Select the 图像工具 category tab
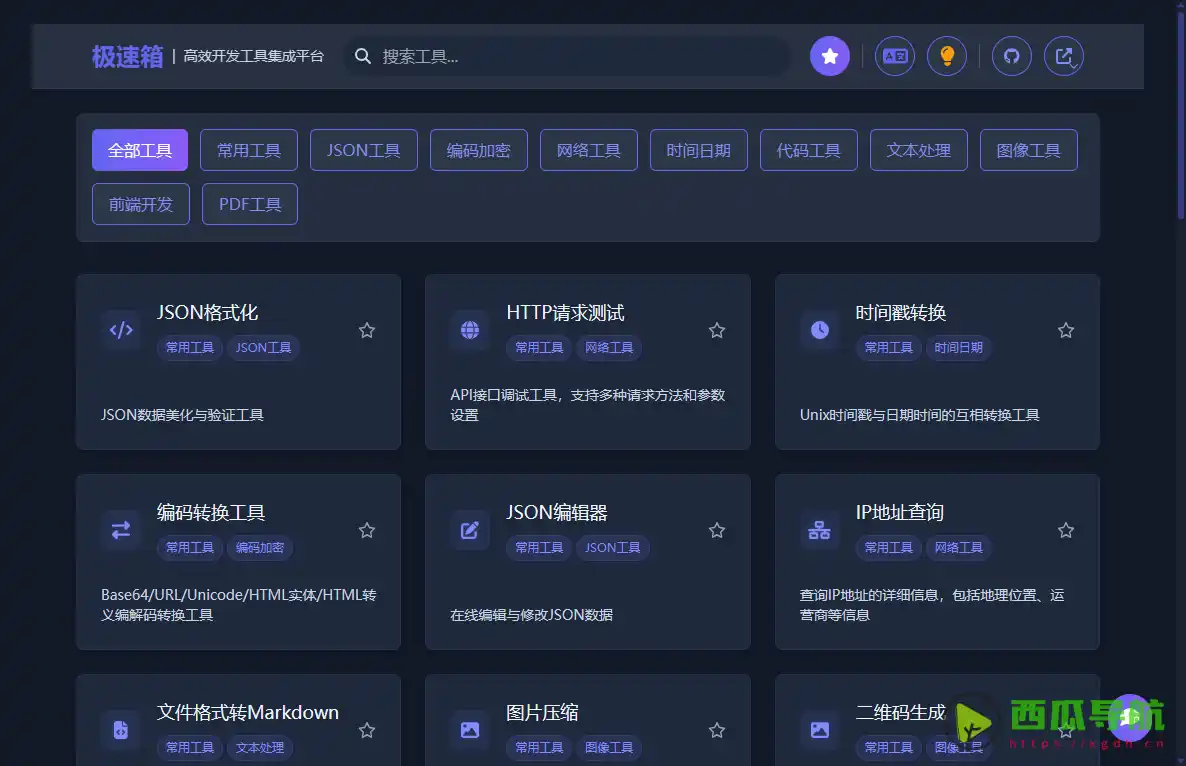This screenshot has height=766, width=1186. pos(1029,150)
